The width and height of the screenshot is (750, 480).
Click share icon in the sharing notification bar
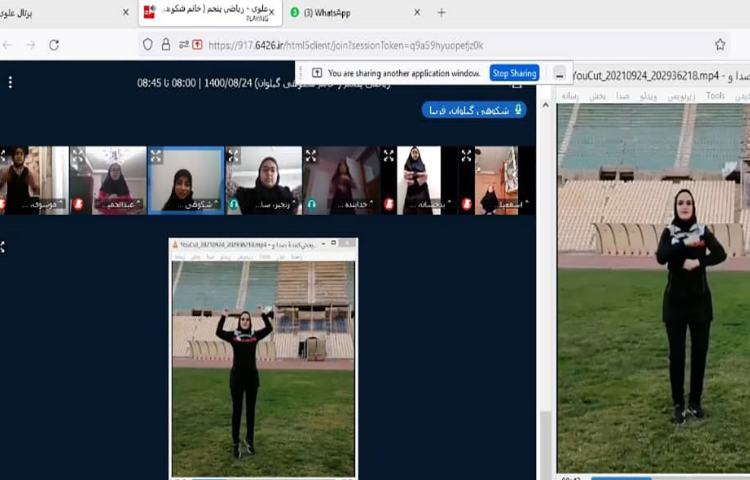[x=317, y=73]
